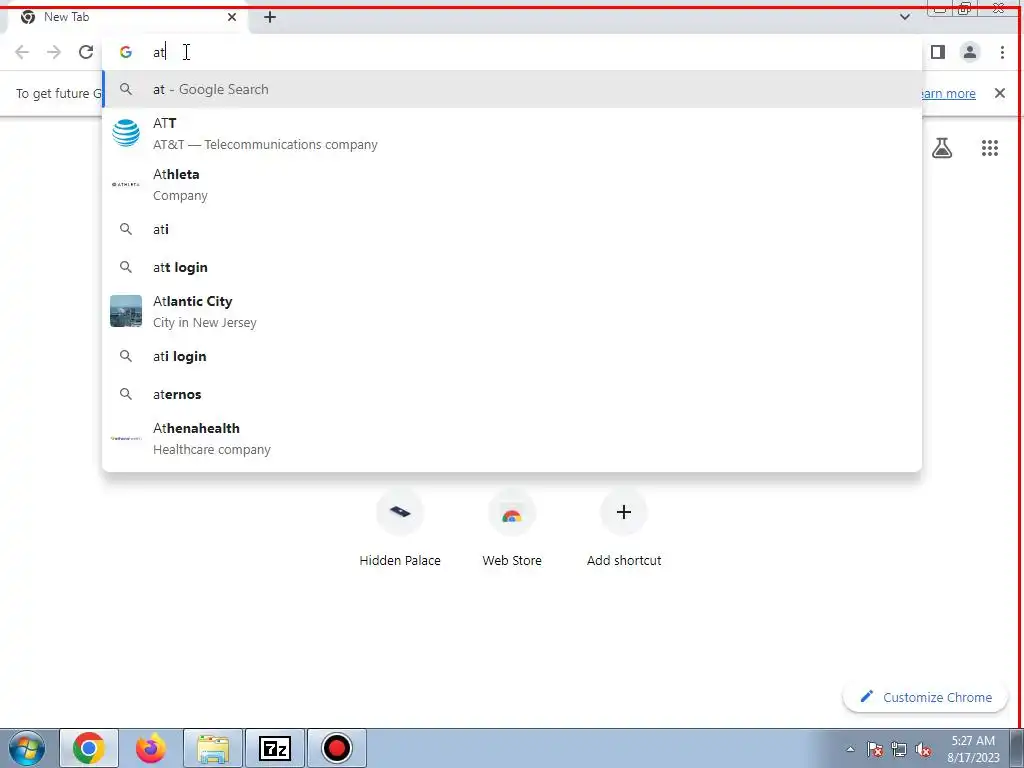Viewport: 1024px width, 768px height.
Task: Click the Atlantic City thumbnail image
Action: pos(126,311)
